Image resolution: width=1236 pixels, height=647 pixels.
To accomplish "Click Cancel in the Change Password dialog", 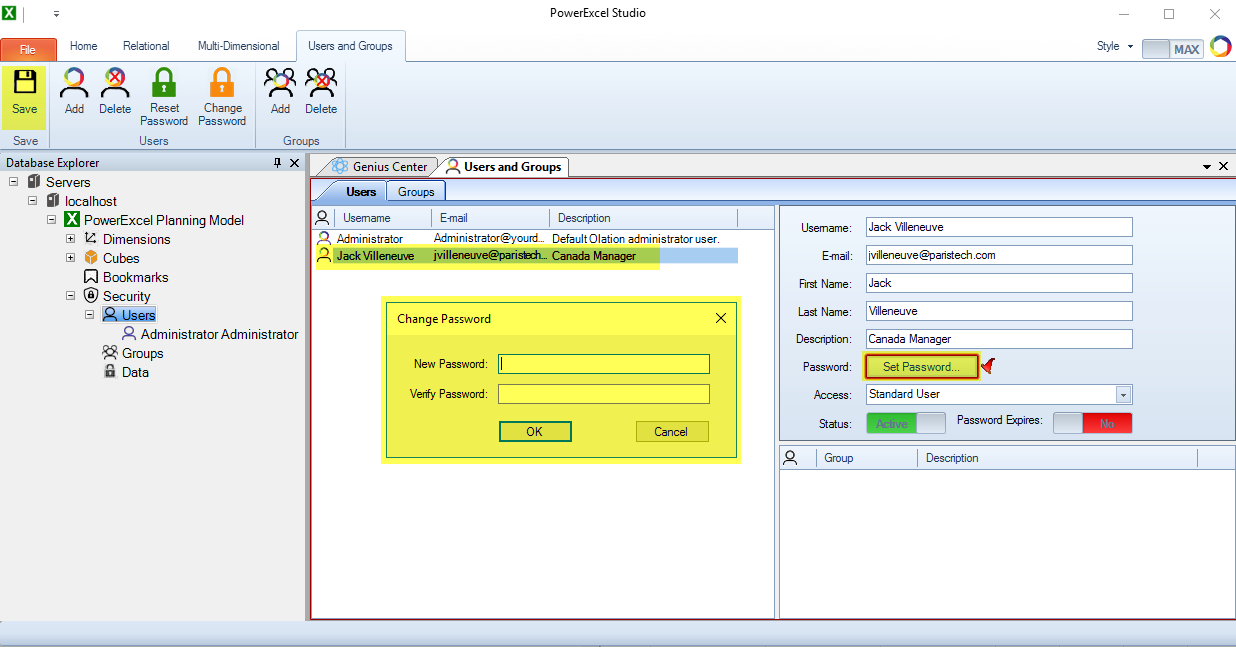I will (x=672, y=431).
